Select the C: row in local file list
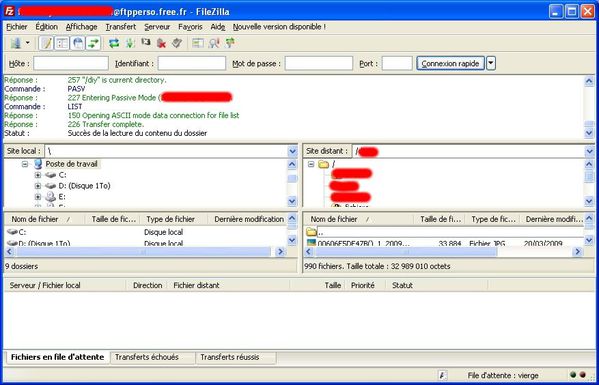Image resolution: width=599 pixels, height=385 pixels. point(145,232)
